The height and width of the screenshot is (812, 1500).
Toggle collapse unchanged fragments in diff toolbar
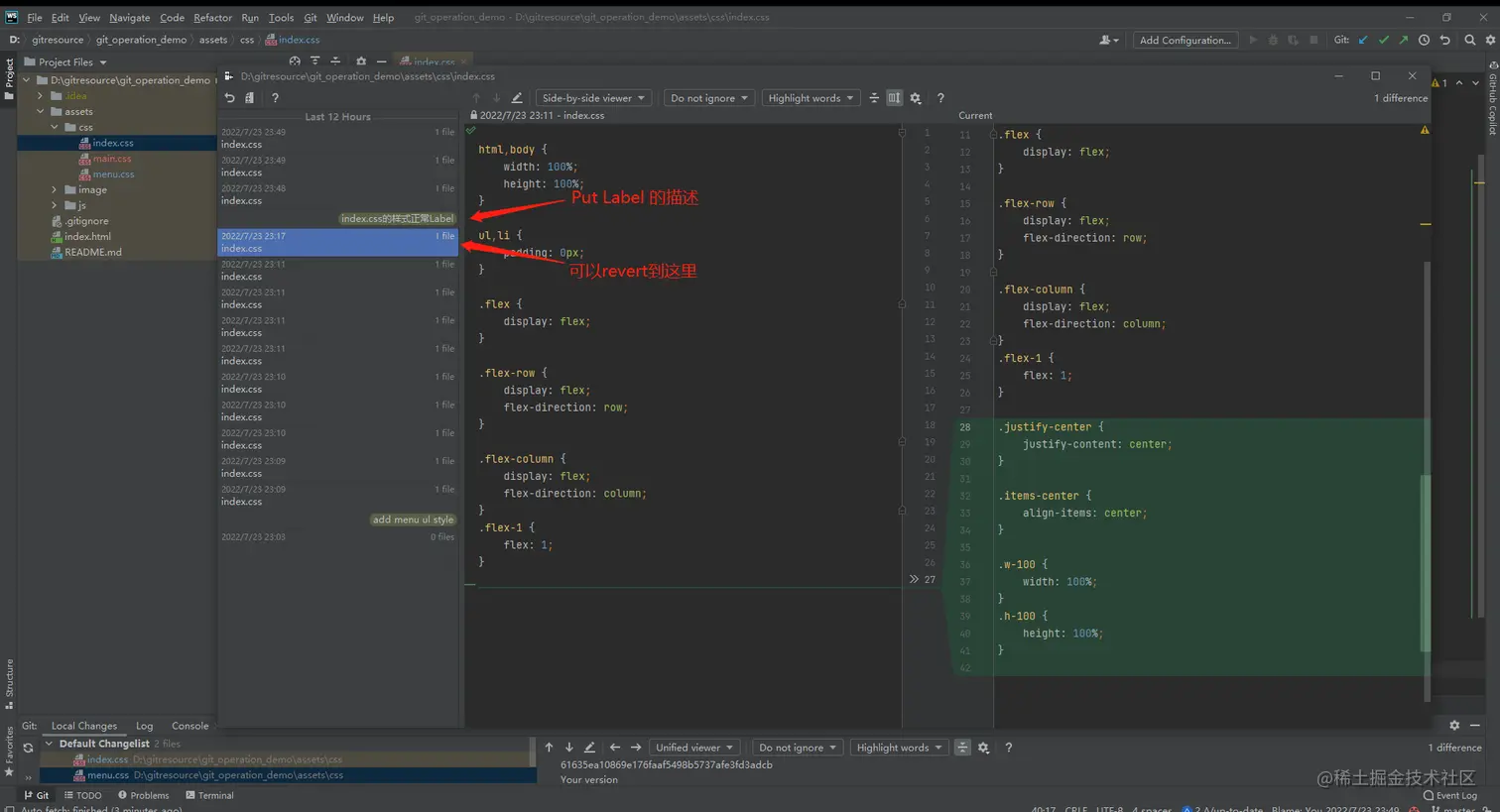pyautogui.click(x=874, y=98)
